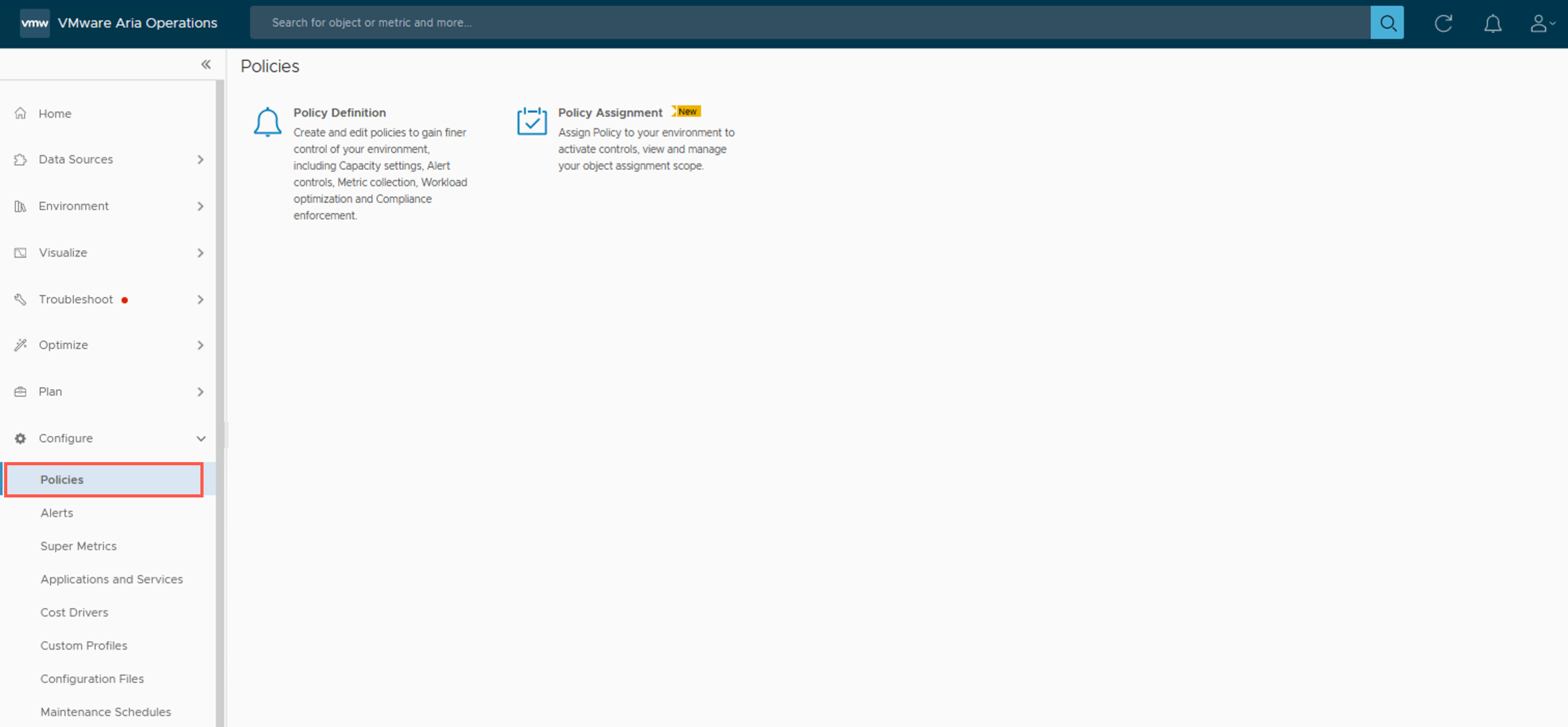Click the refresh icon in header
Viewport: 1568px width, 727px height.
1442,23
